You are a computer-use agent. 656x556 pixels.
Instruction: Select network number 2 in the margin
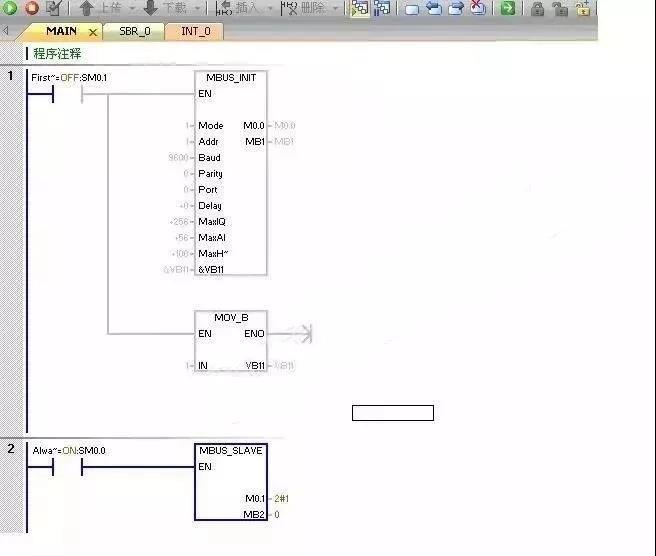11,449
